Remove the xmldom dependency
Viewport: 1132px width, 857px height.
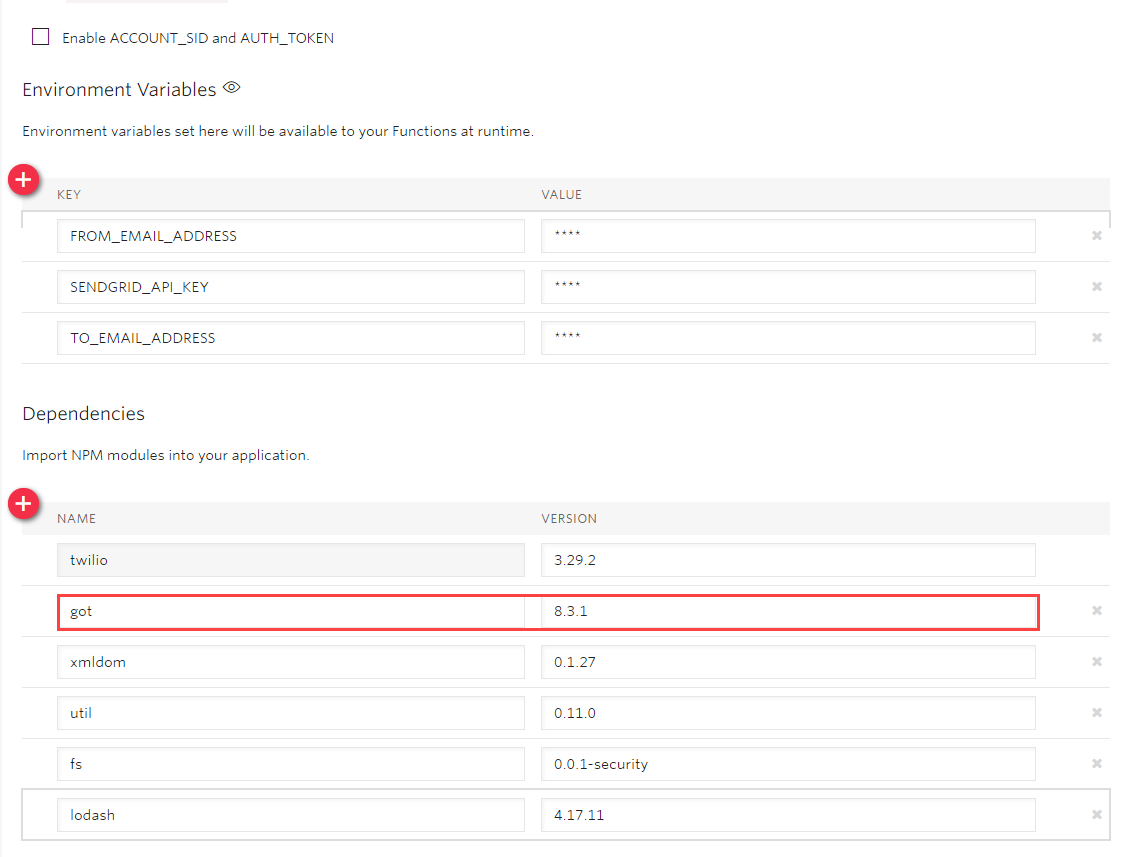[1096, 661]
